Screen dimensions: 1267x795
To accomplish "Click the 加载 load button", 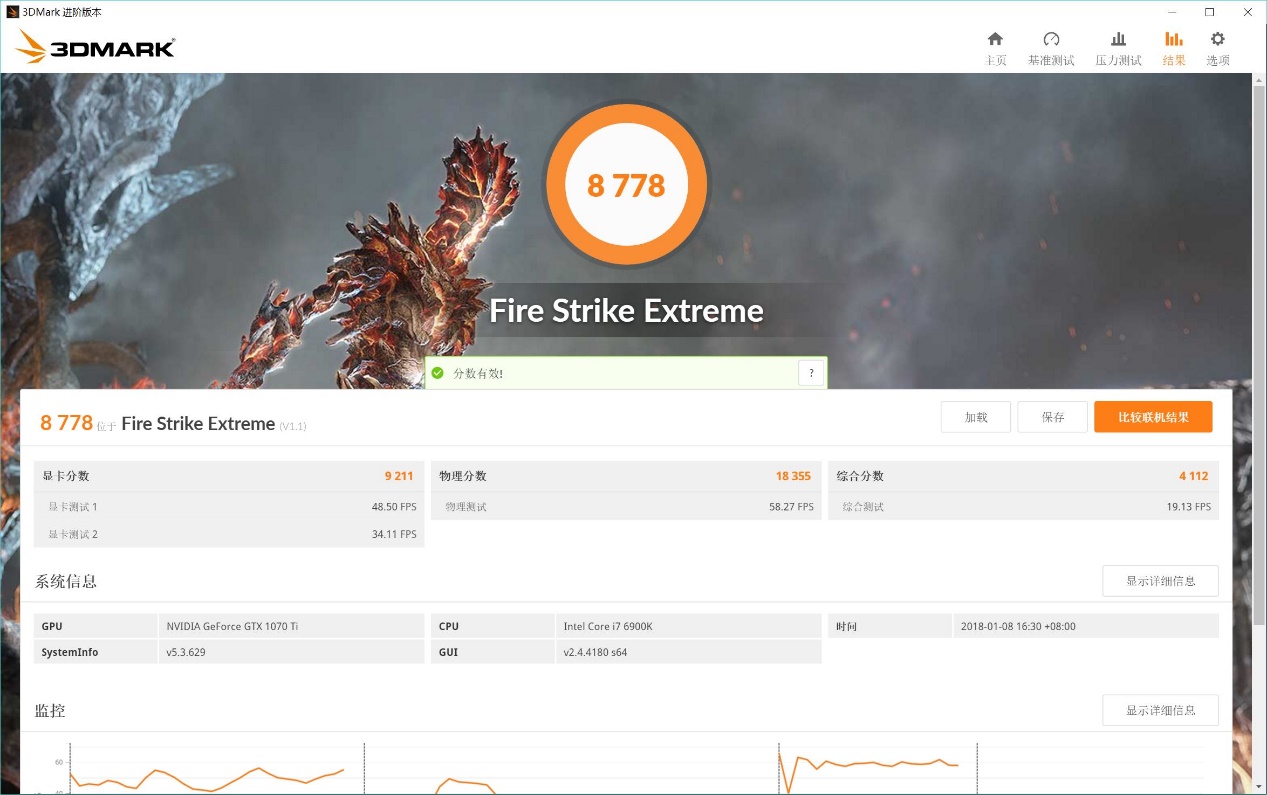I will (976, 417).
